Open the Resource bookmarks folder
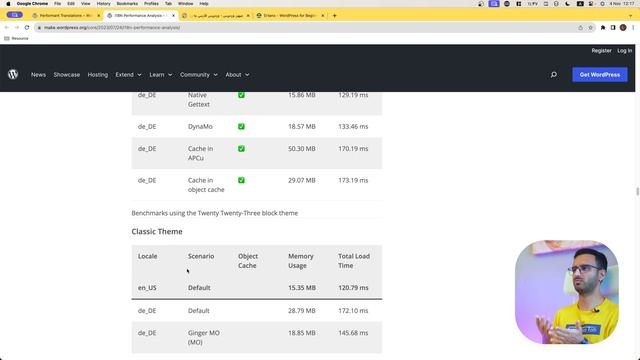Image resolution: width=640 pixels, height=360 pixels. click(16, 38)
